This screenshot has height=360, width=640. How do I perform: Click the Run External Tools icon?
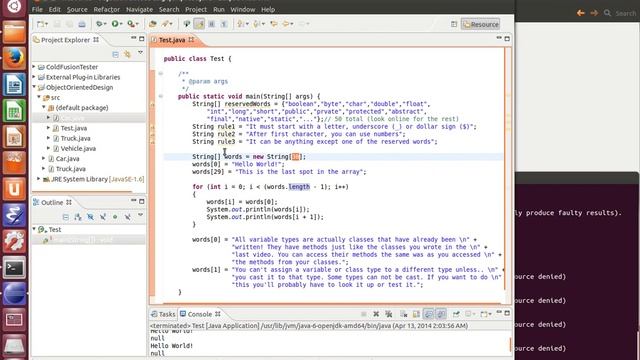coord(132,24)
